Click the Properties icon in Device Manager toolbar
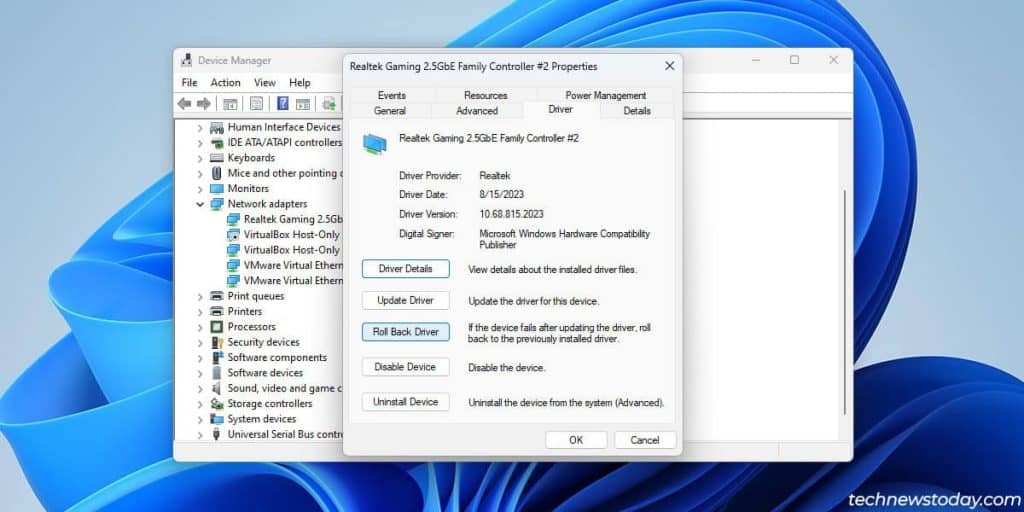Screen dimensions: 1024x512 (257, 103)
